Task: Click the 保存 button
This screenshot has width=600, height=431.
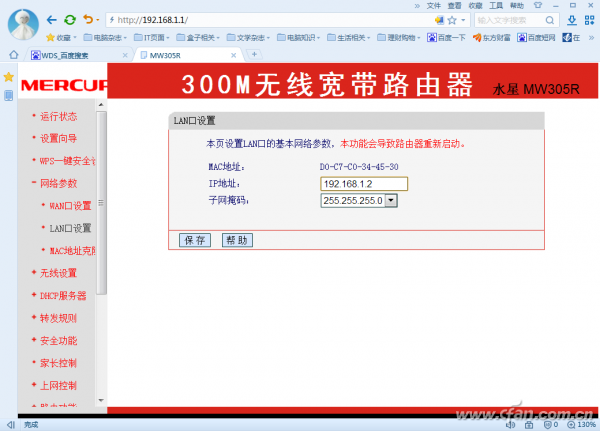Action: pos(195,240)
